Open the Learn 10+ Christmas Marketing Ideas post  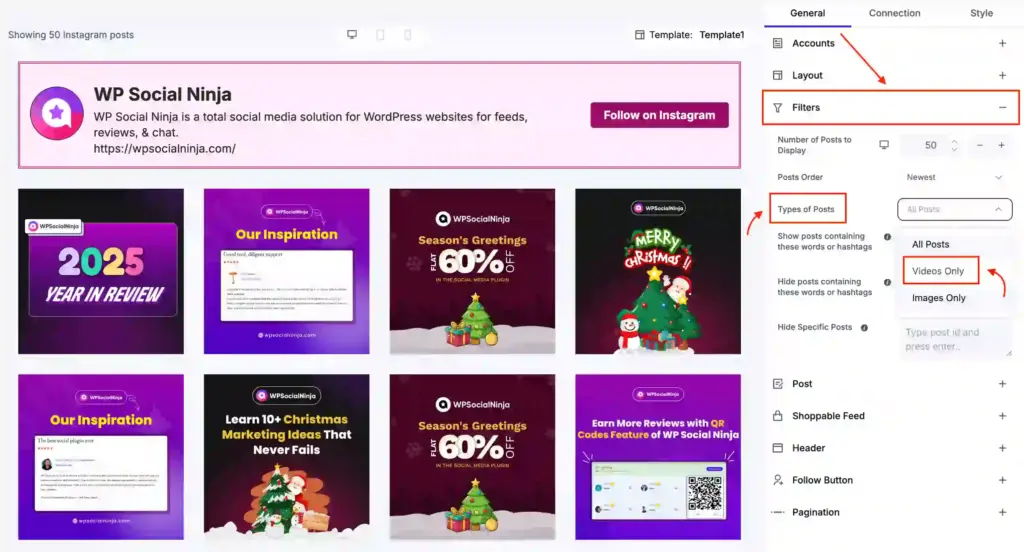(287, 457)
